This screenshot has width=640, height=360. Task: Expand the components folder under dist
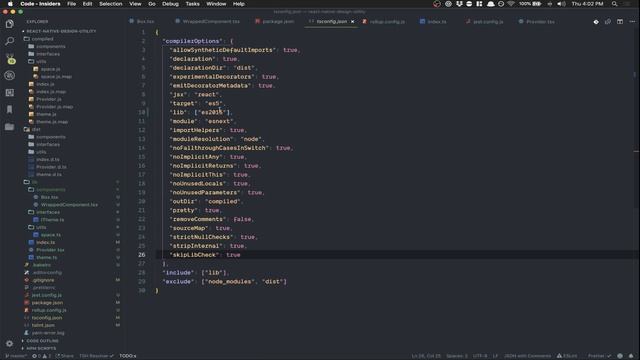coord(47,137)
